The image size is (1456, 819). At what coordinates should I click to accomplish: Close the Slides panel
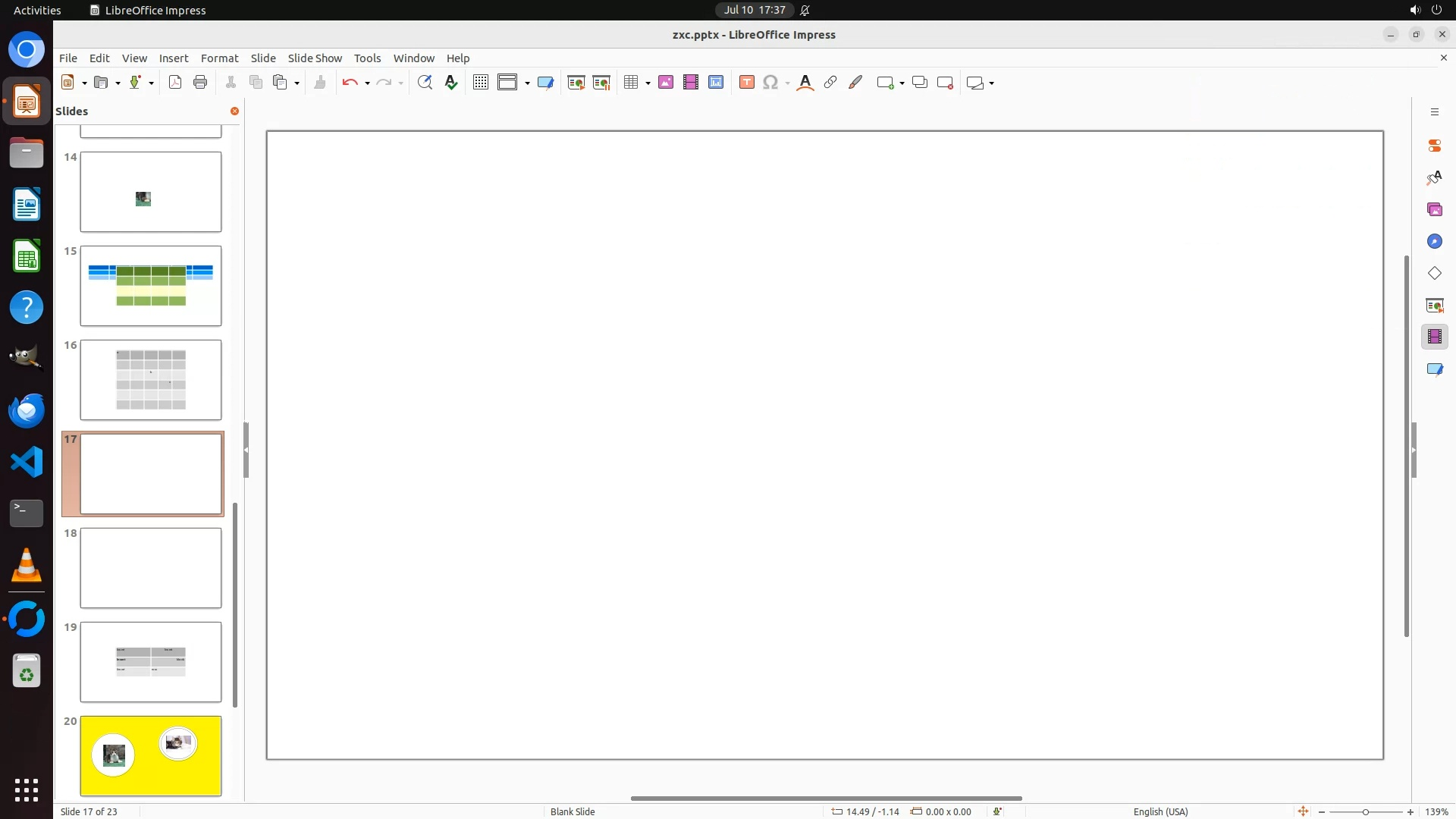pos(234,111)
